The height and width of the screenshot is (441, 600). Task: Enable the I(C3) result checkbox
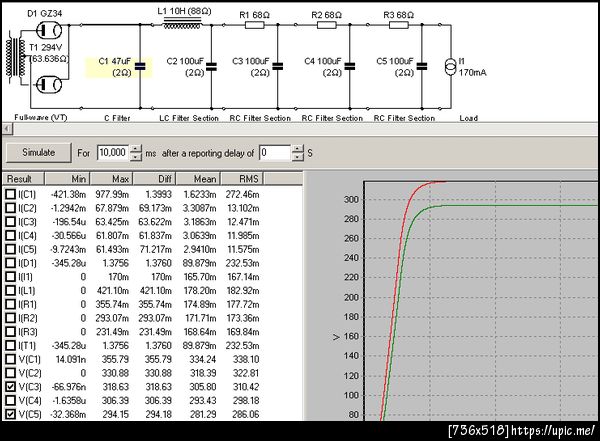[10, 222]
